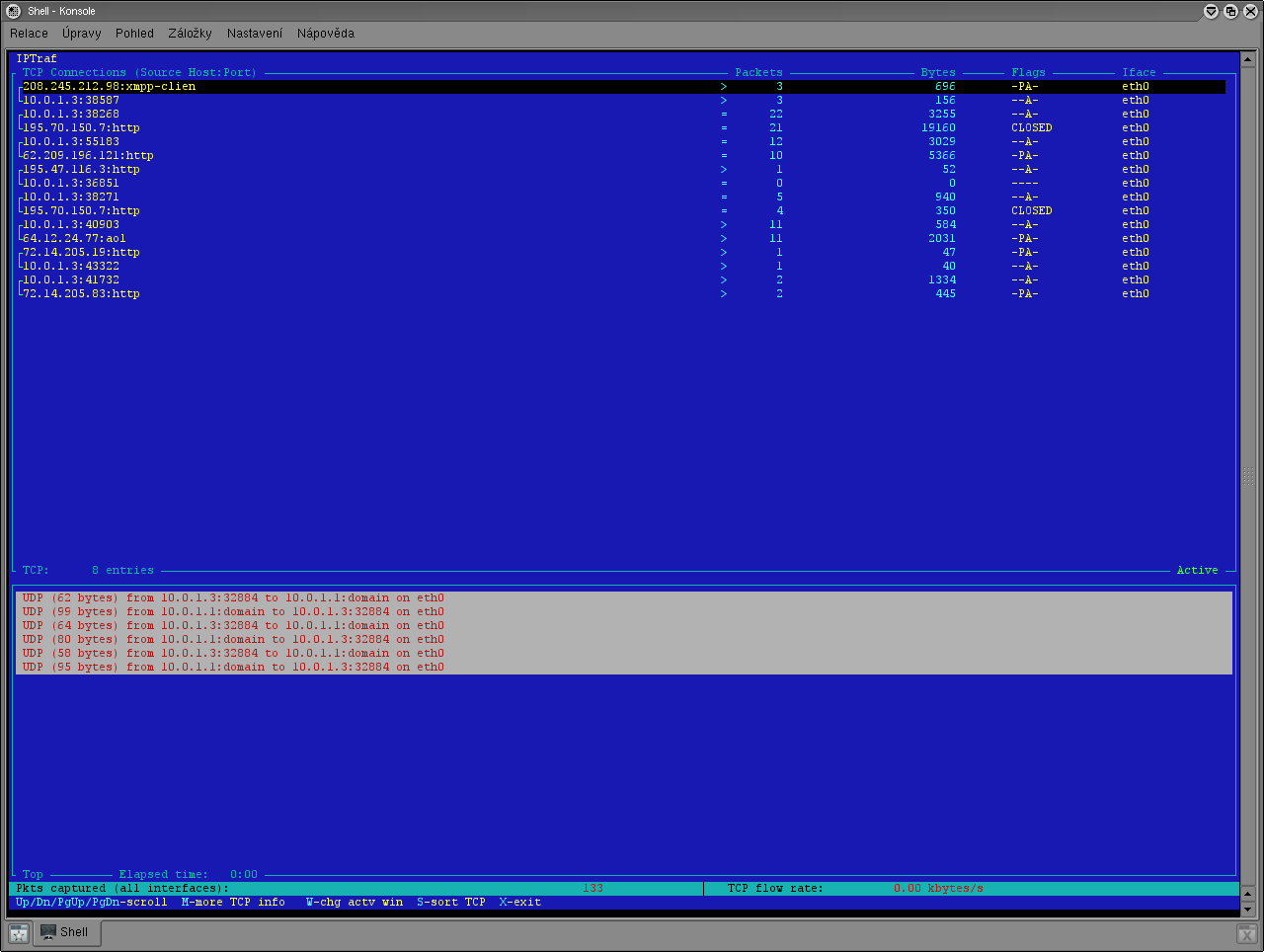Select the 208.245.212.98:xmpp-clien connection row
Image resolution: width=1264 pixels, height=952 pixels.
[x=109, y=87]
